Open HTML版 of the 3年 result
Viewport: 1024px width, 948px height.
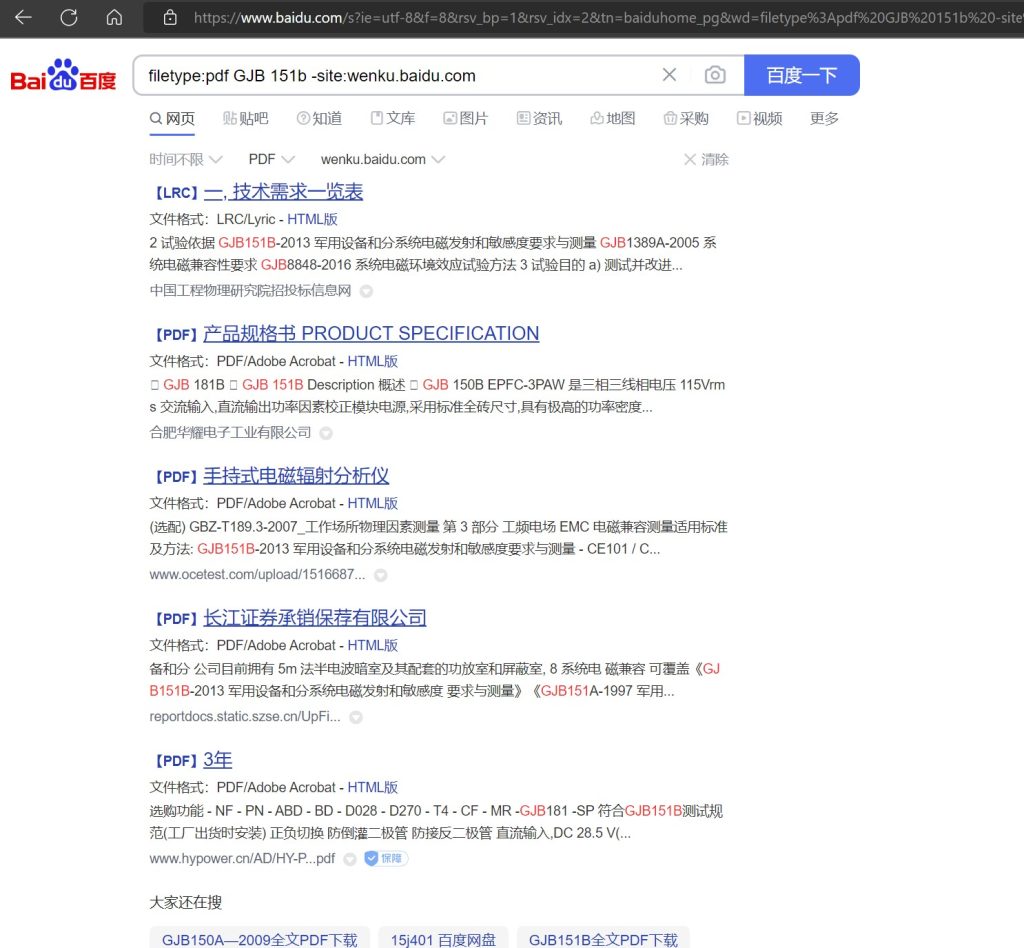click(x=372, y=787)
